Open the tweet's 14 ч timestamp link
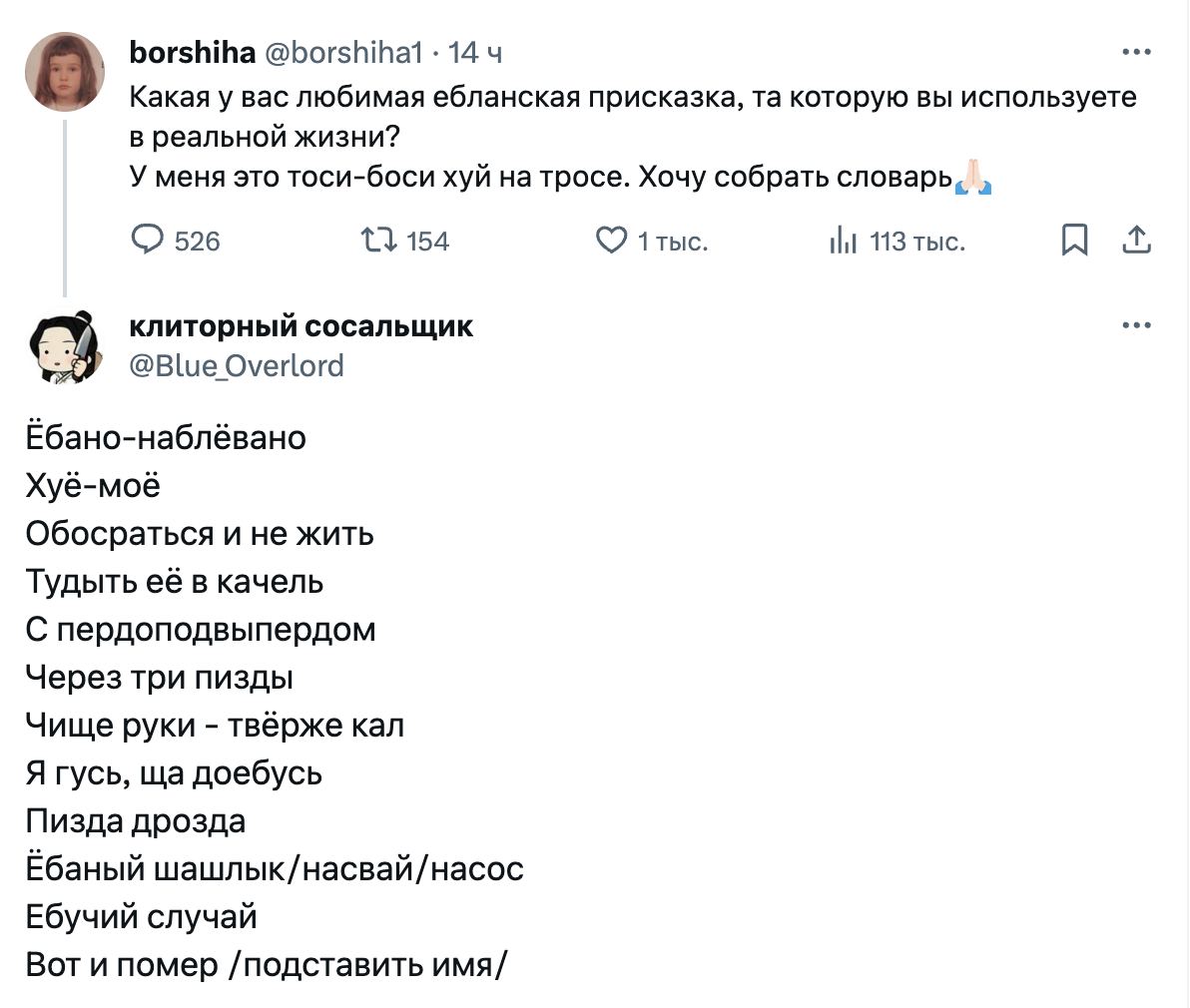The width and height of the screenshot is (1190, 1008). pos(475,52)
